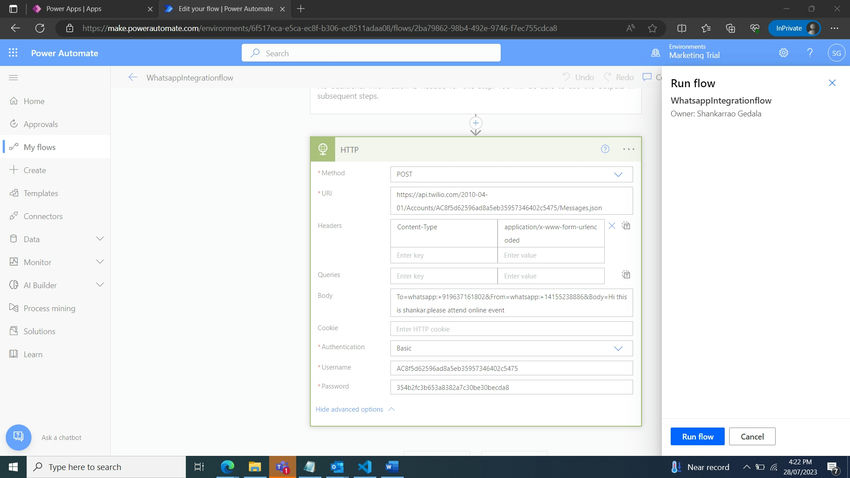Click Undo in the flow toolbar
This screenshot has width=850, height=478.
578,77
